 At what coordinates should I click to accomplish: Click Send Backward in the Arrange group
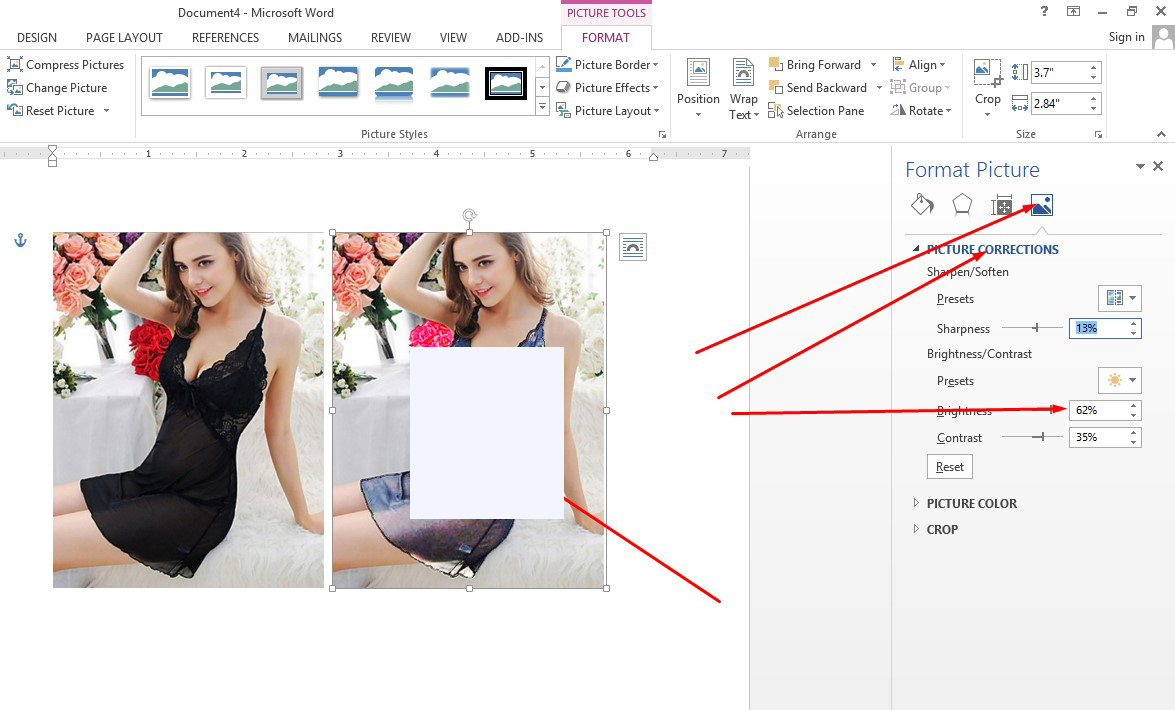click(x=818, y=88)
